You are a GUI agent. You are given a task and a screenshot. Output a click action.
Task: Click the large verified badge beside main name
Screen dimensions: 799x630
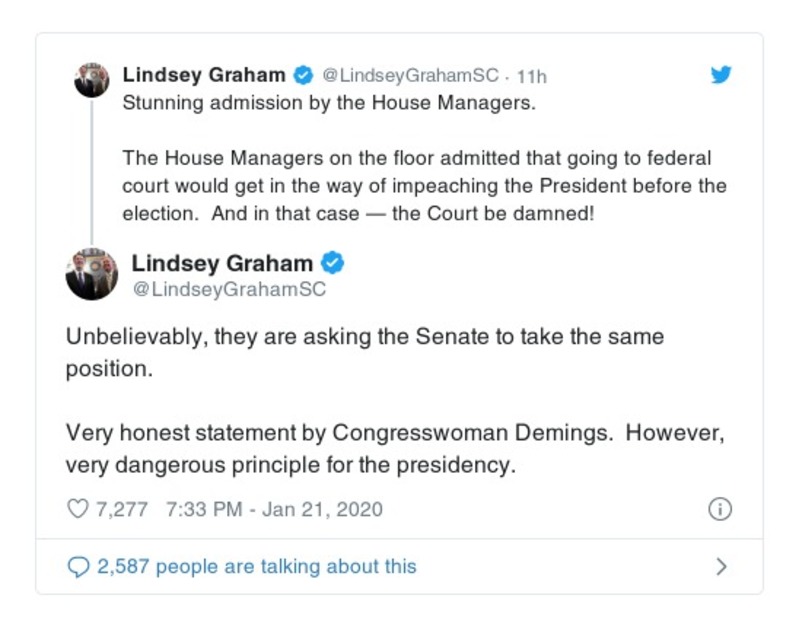[x=333, y=264]
